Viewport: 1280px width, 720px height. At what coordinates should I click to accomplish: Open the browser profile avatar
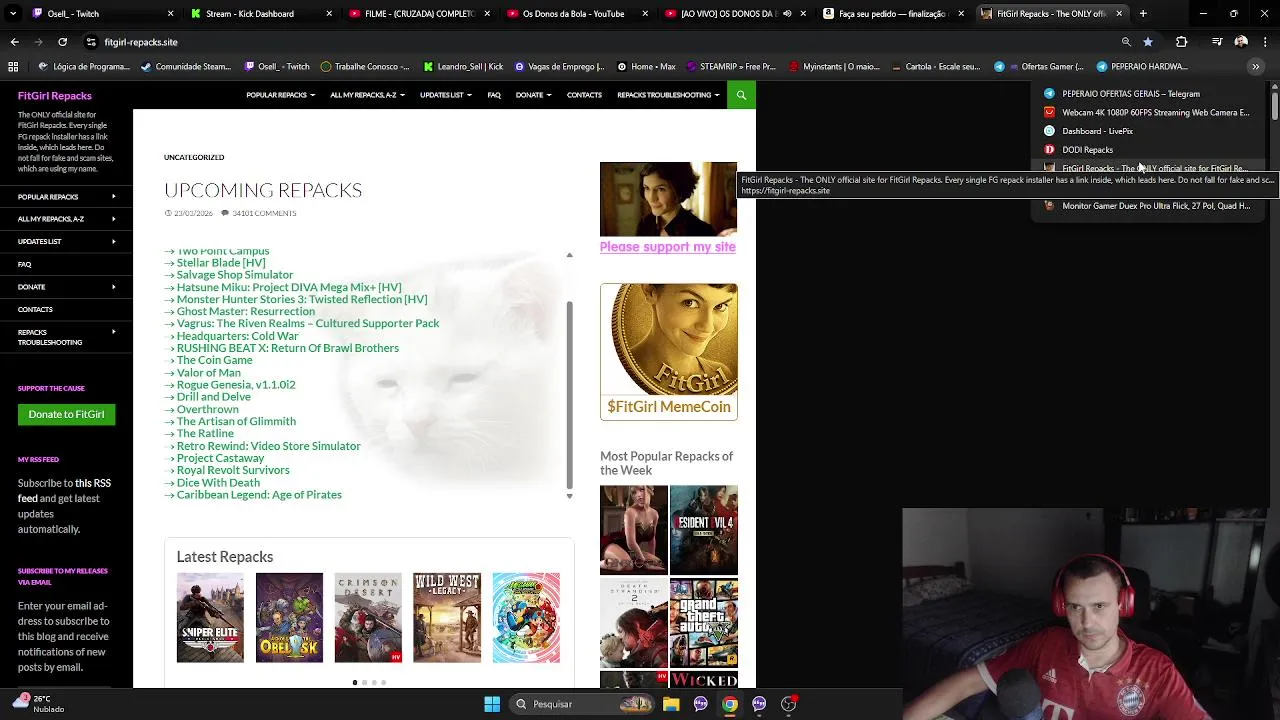pos(1241,42)
